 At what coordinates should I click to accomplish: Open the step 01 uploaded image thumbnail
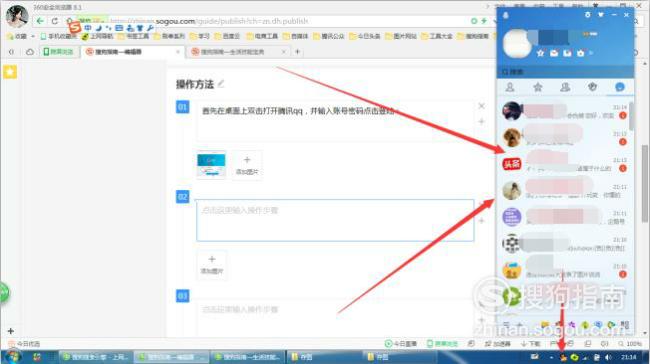(x=211, y=165)
